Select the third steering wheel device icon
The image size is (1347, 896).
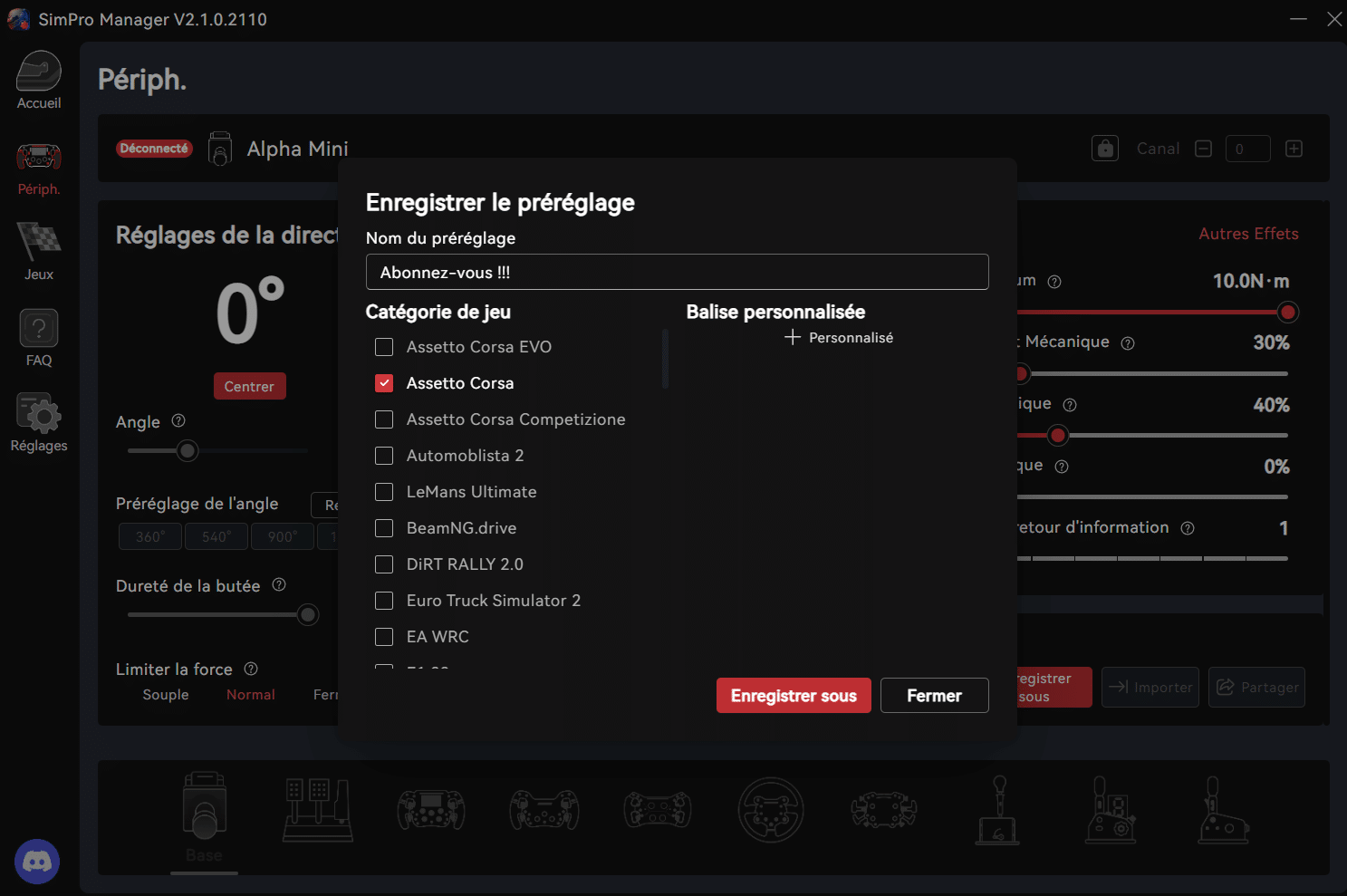click(658, 809)
